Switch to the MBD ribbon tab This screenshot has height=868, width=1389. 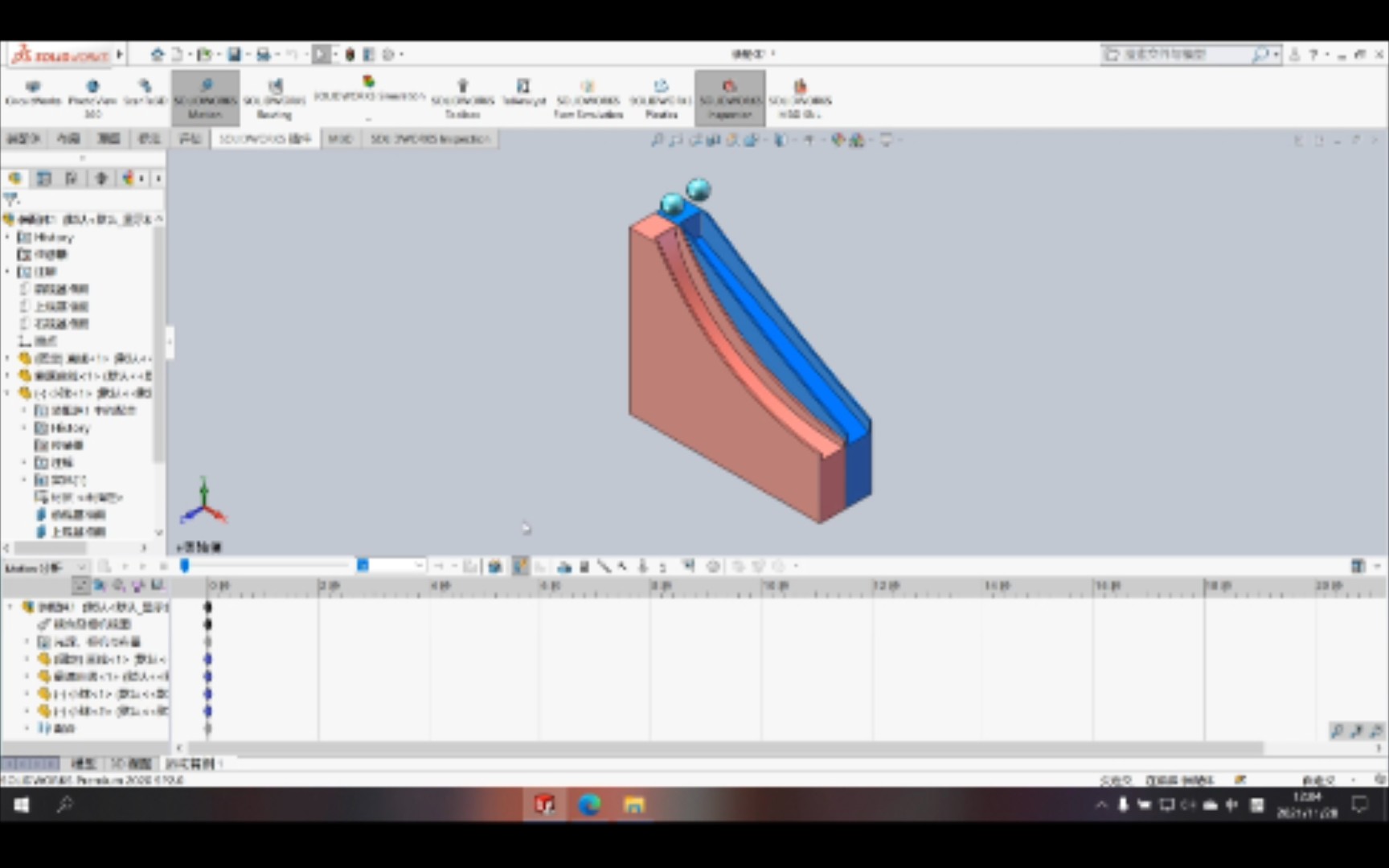(340, 139)
